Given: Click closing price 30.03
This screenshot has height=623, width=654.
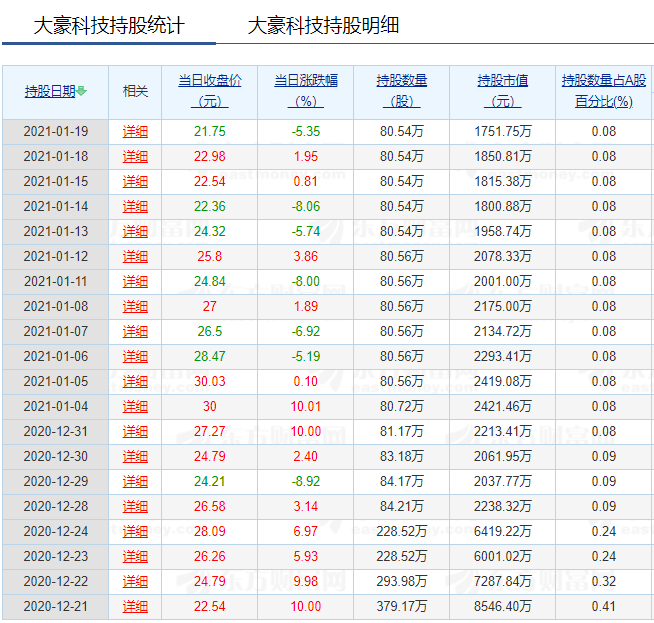Looking at the screenshot, I should tap(210, 382).
